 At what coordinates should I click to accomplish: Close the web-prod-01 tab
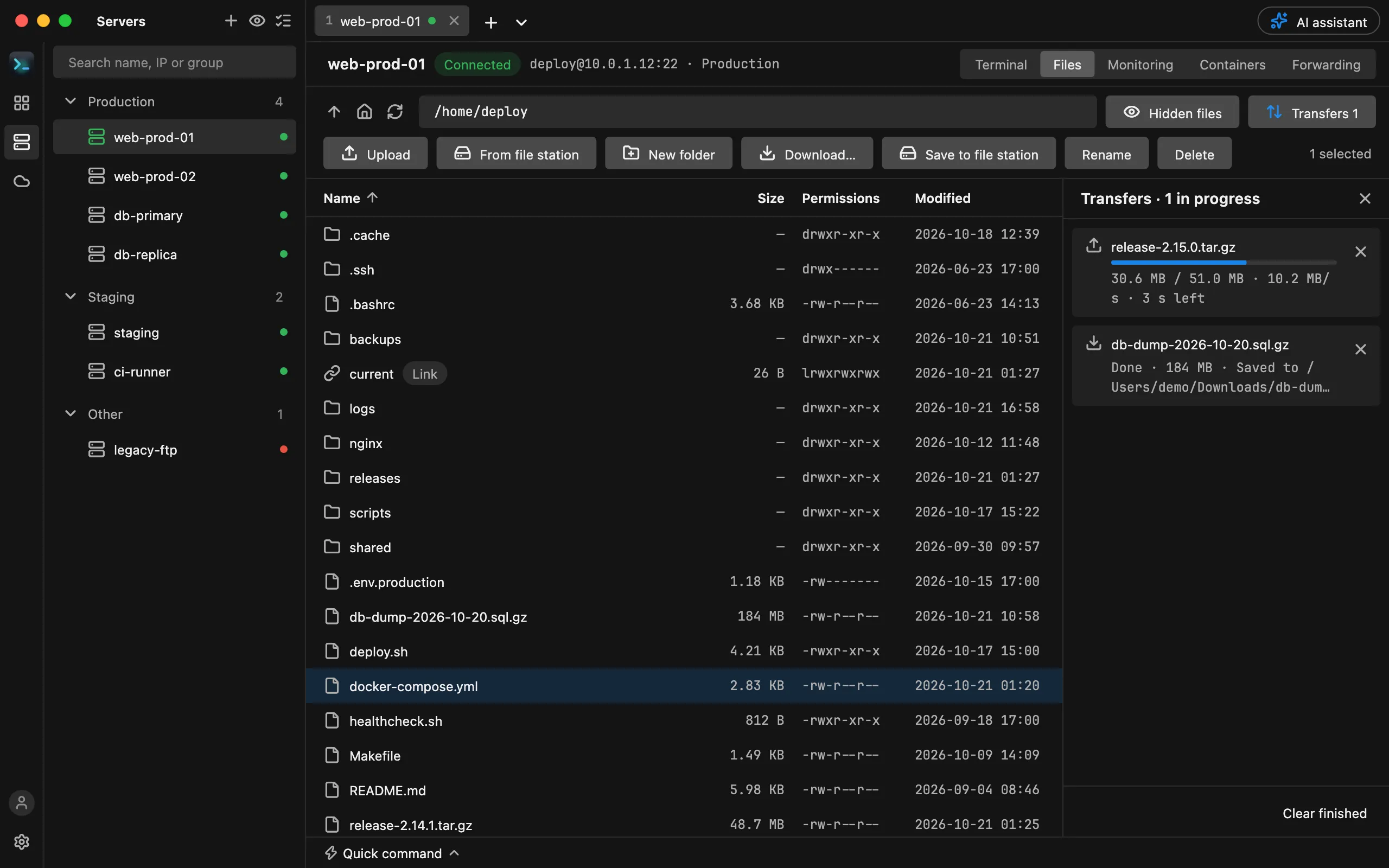pyautogui.click(x=454, y=21)
